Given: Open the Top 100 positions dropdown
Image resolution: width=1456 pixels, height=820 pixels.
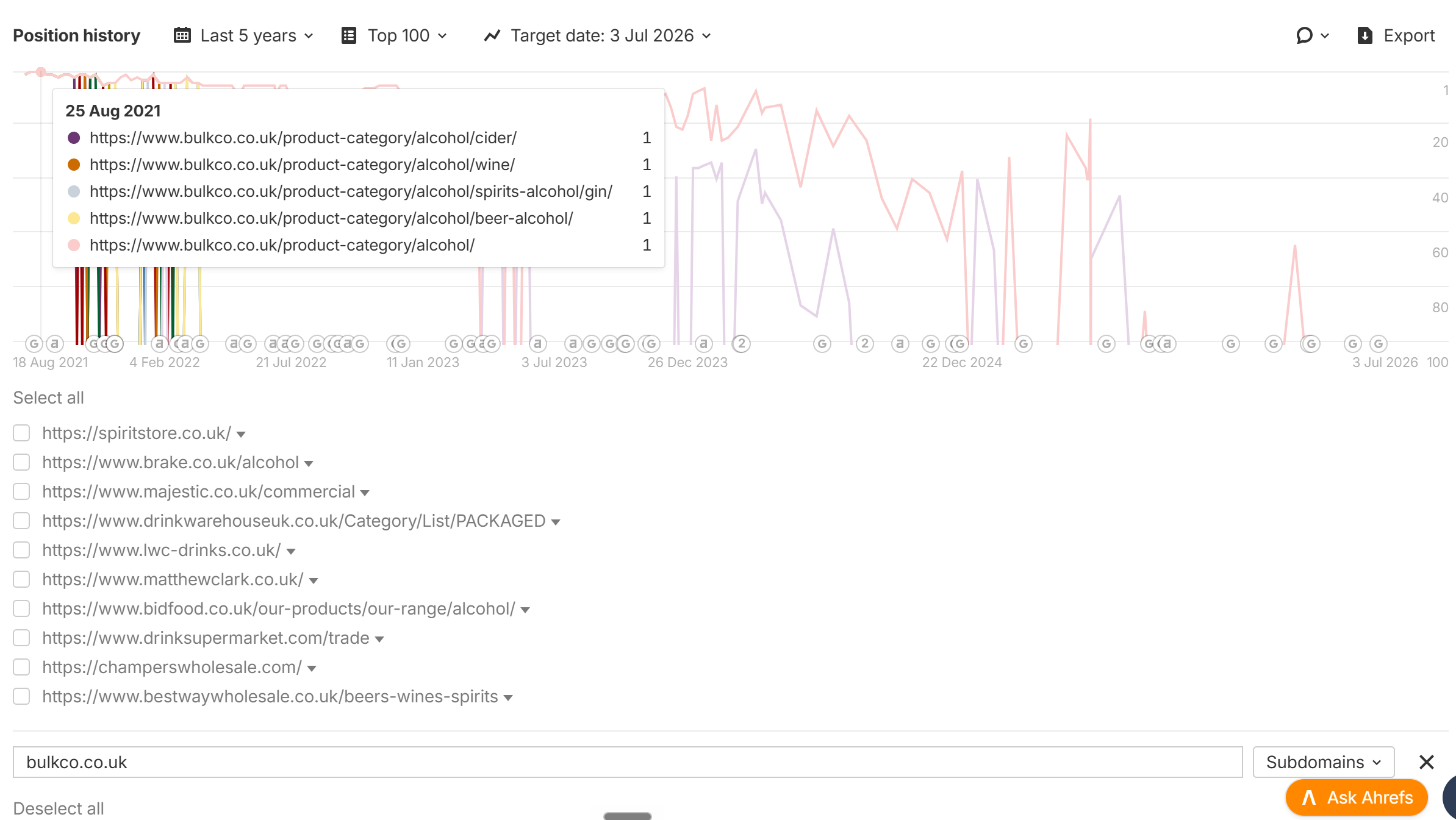Looking at the screenshot, I should tap(394, 35).
